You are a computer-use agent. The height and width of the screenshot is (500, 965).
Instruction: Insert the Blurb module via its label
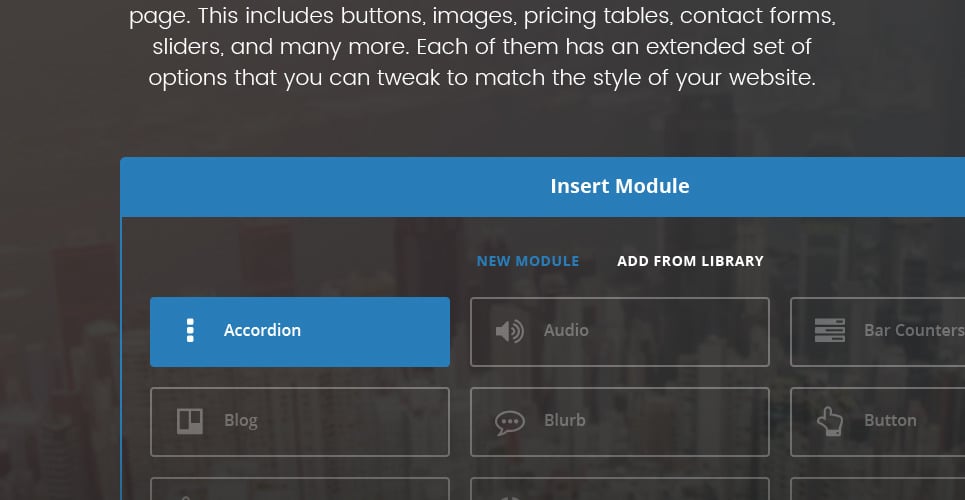pyautogui.click(x=565, y=421)
